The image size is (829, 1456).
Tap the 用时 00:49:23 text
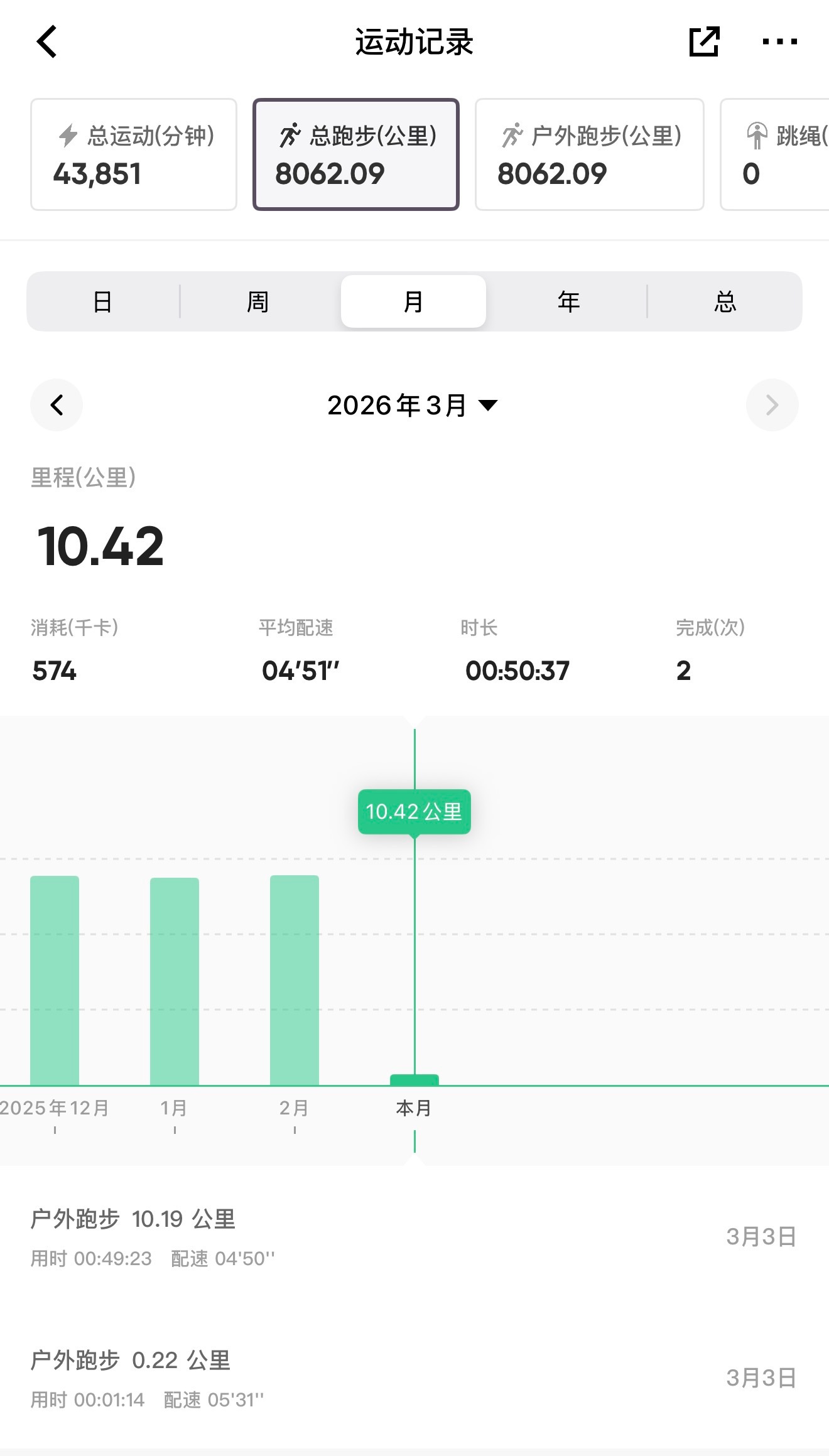pyautogui.click(x=91, y=1258)
